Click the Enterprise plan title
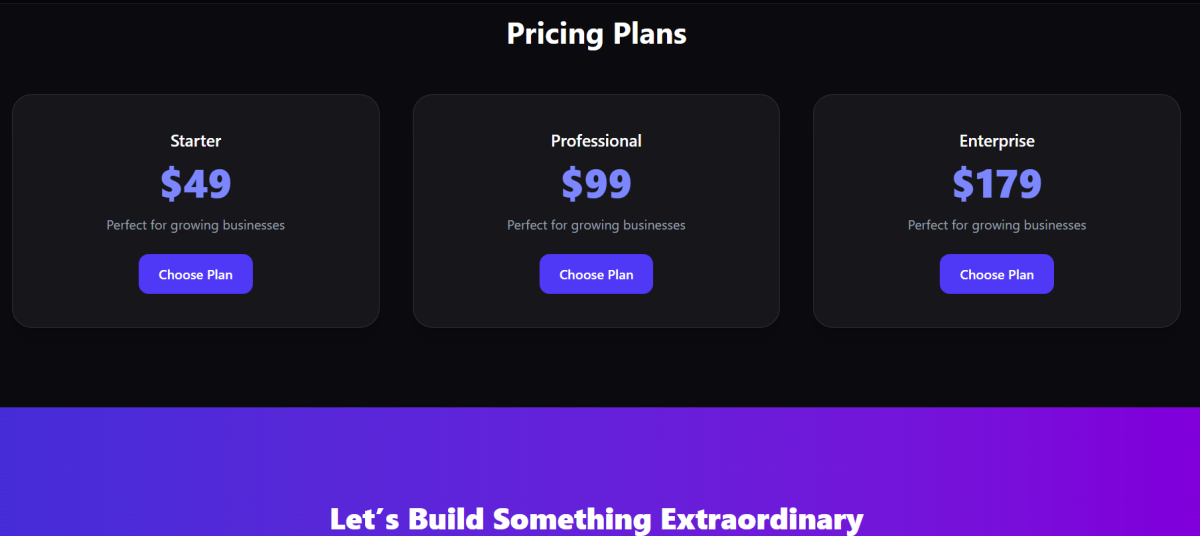Image resolution: width=1200 pixels, height=536 pixels. (997, 141)
